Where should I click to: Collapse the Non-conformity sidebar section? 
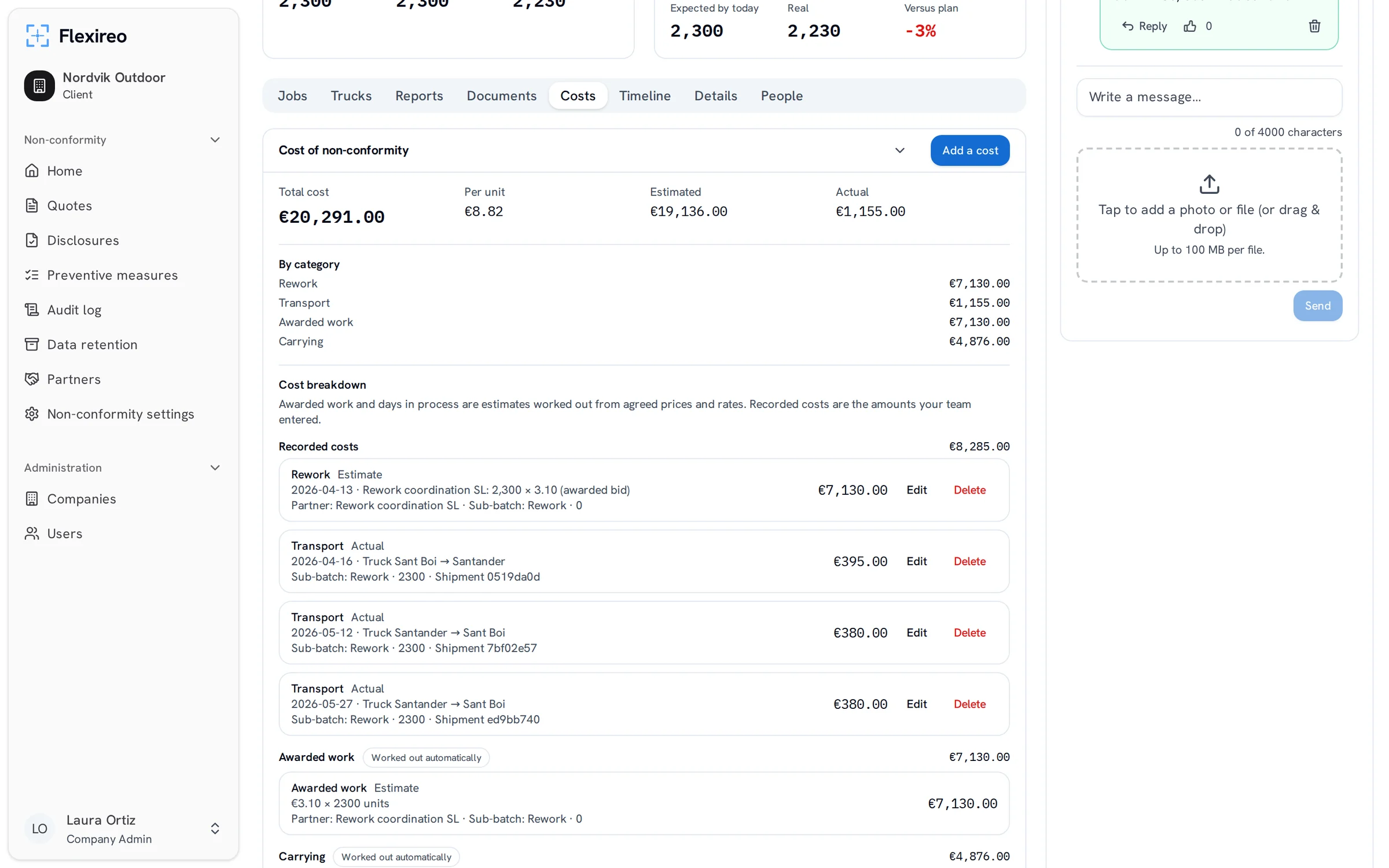pyautogui.click(x=215, y=140)
